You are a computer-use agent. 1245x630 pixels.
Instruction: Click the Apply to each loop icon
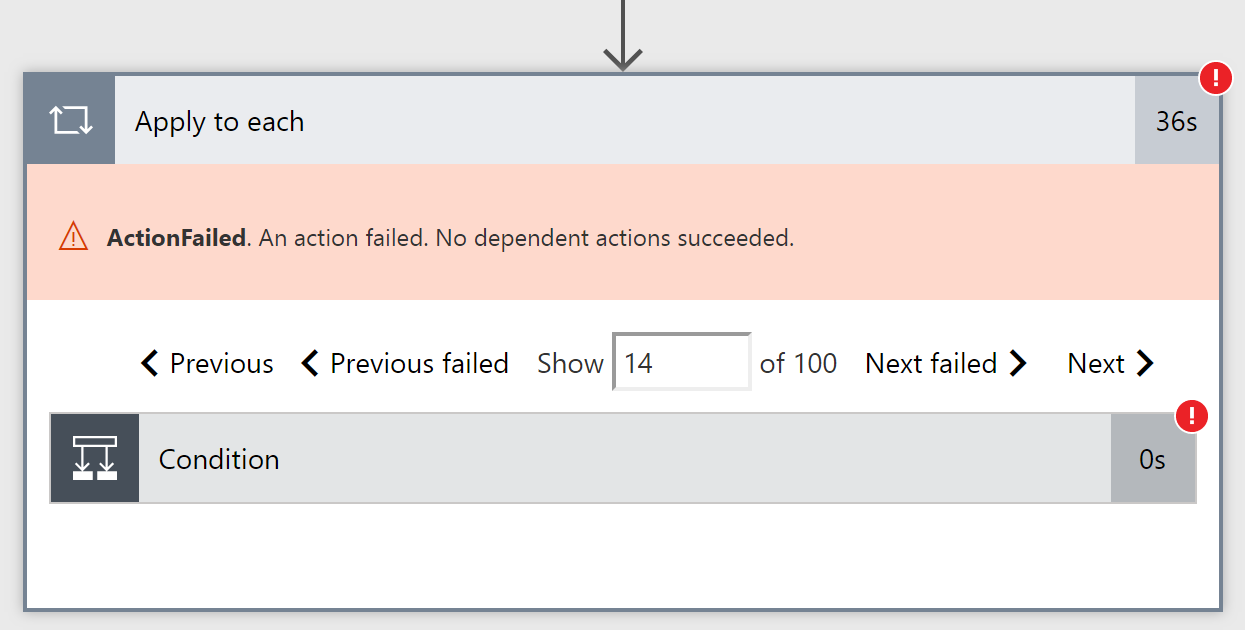click(71, 121)
